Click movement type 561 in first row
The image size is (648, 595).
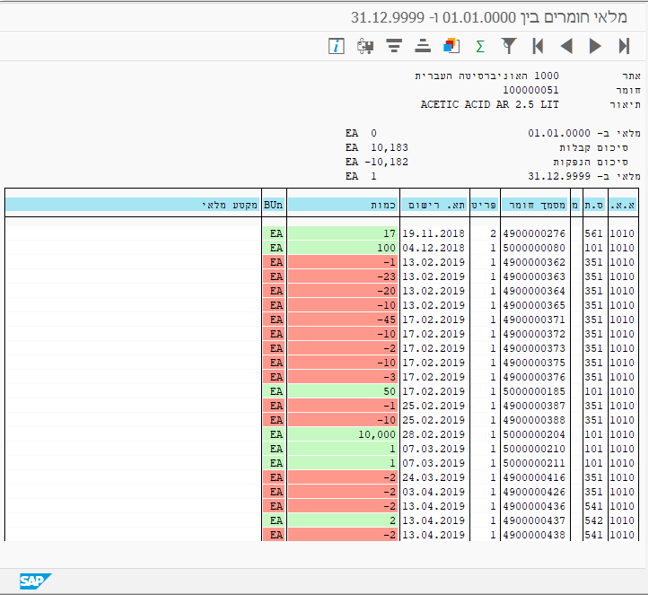[594, 233]
